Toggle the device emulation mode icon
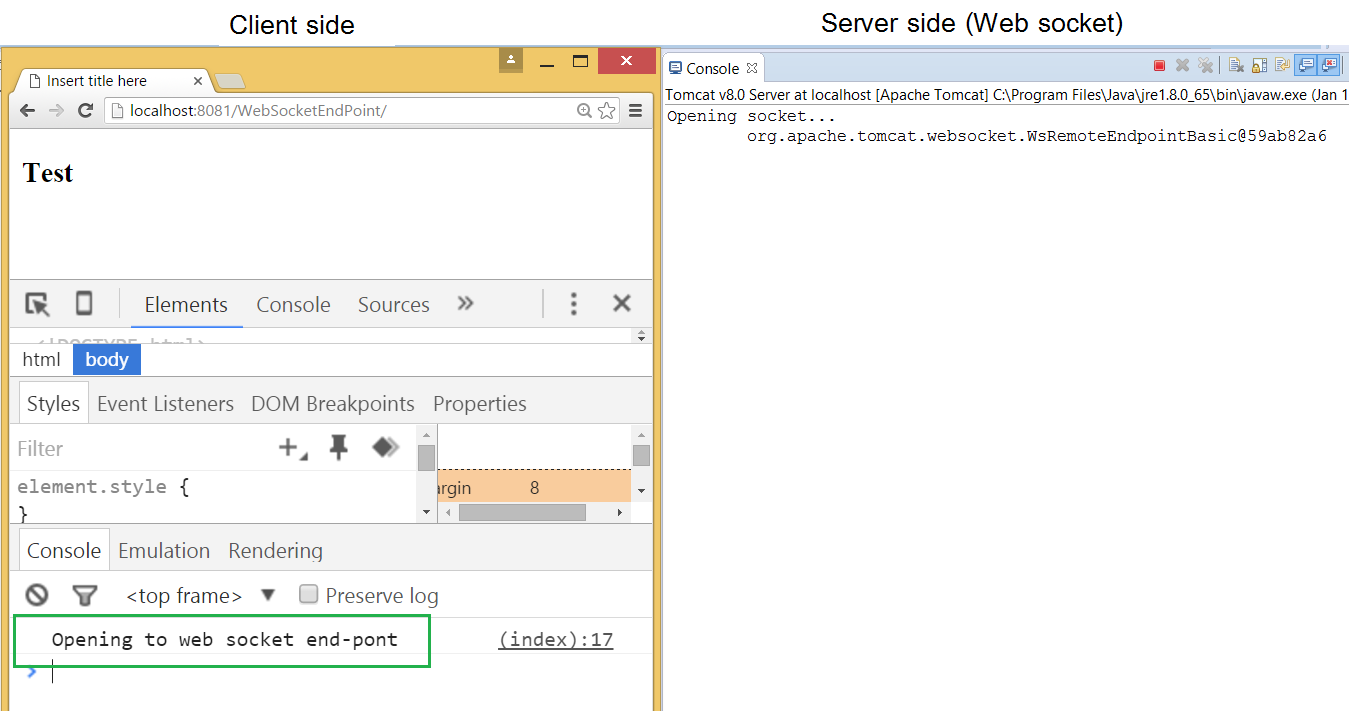 pyautogui.click(x=84, y=303)
